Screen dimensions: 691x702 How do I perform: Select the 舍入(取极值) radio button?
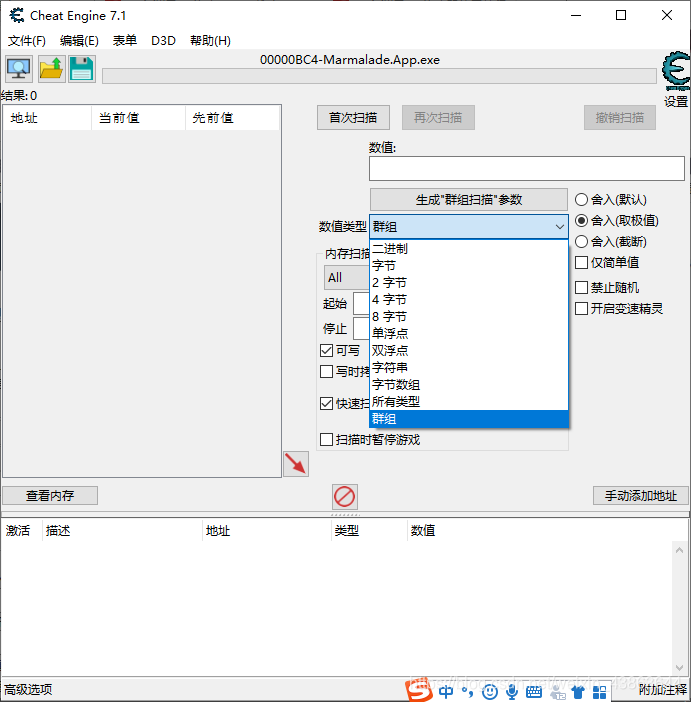tap(581, 221)
